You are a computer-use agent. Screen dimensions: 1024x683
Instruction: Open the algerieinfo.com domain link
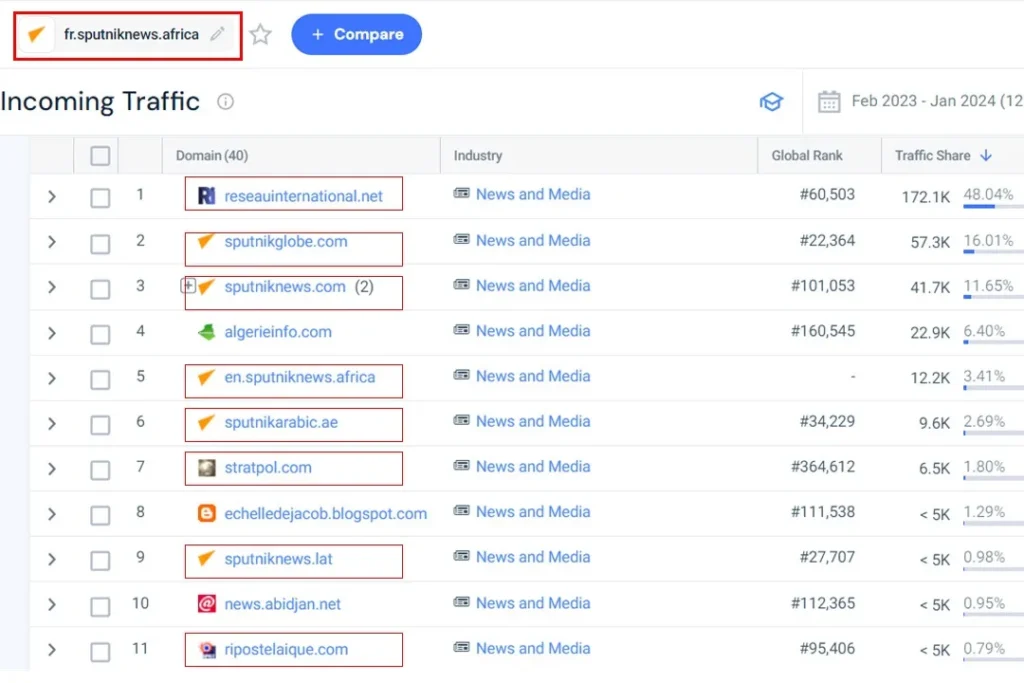[x=278, y=332]
